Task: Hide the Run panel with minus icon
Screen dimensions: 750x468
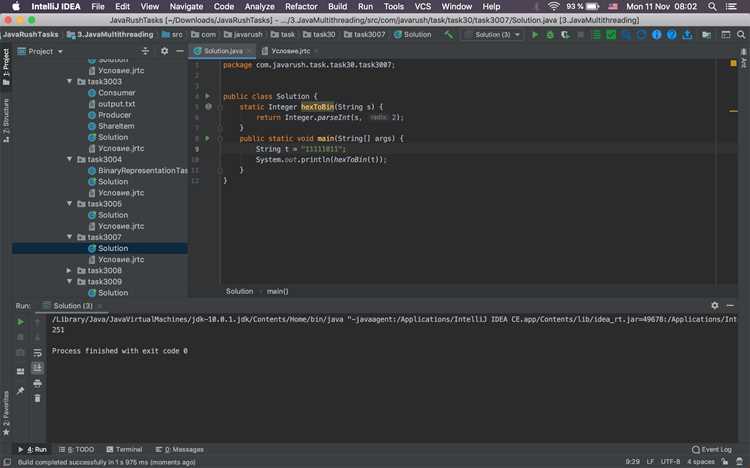Action: point(730,305)
